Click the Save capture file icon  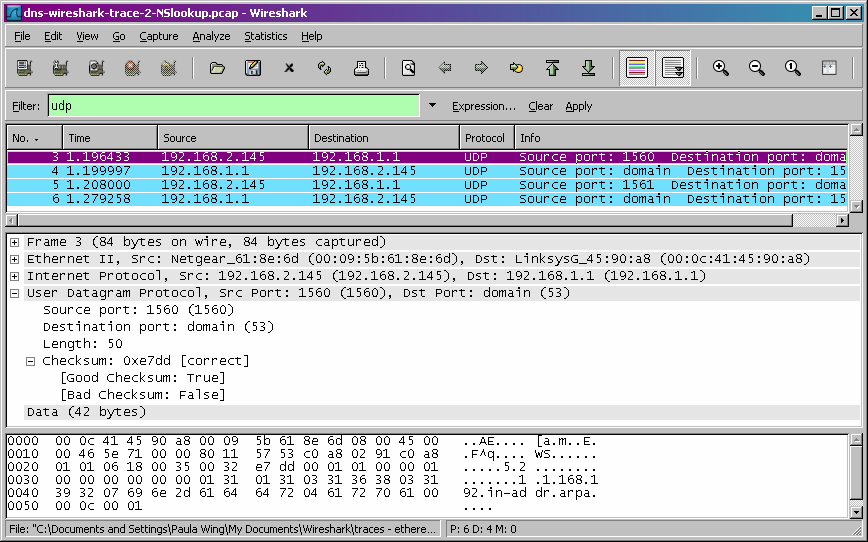pos(253,68)
